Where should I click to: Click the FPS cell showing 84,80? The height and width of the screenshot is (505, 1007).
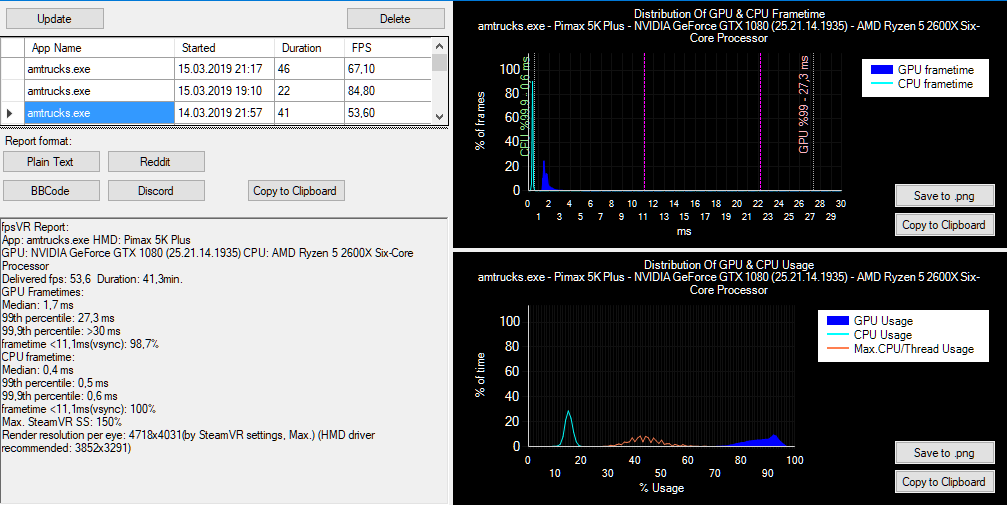coord(388,91)
